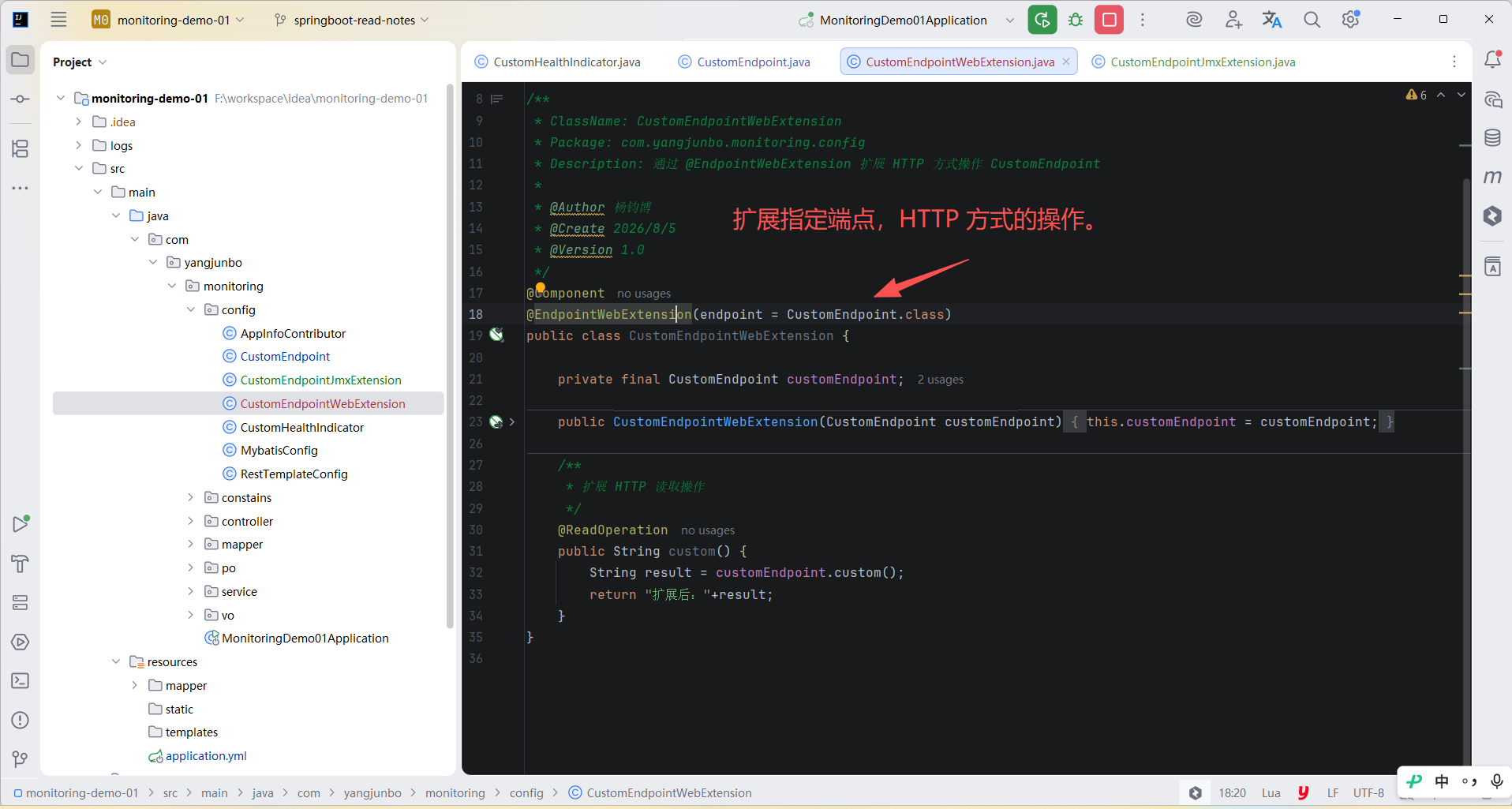Click the yangjunbo breadcrumb in status bar
Screen dimensions: 1512x809
[372, 792]
